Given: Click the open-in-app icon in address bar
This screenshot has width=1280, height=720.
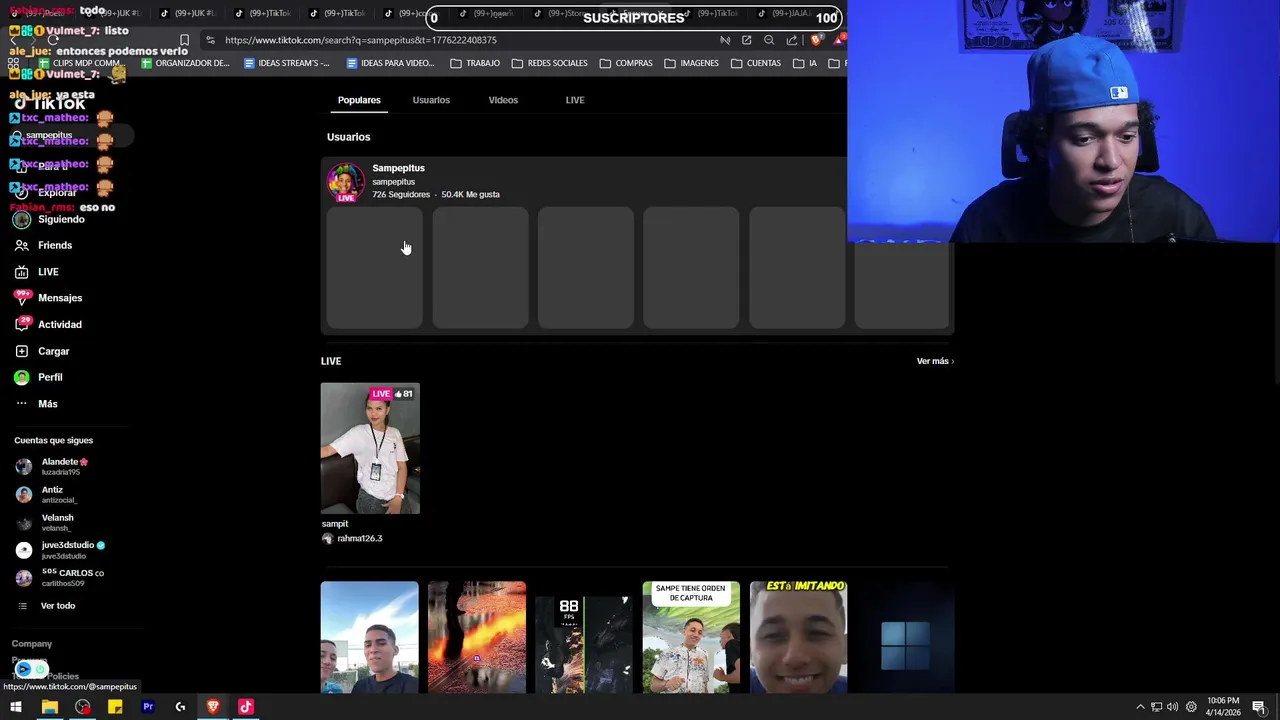Looking at the screenshot, I should click(x=746, y=40).
